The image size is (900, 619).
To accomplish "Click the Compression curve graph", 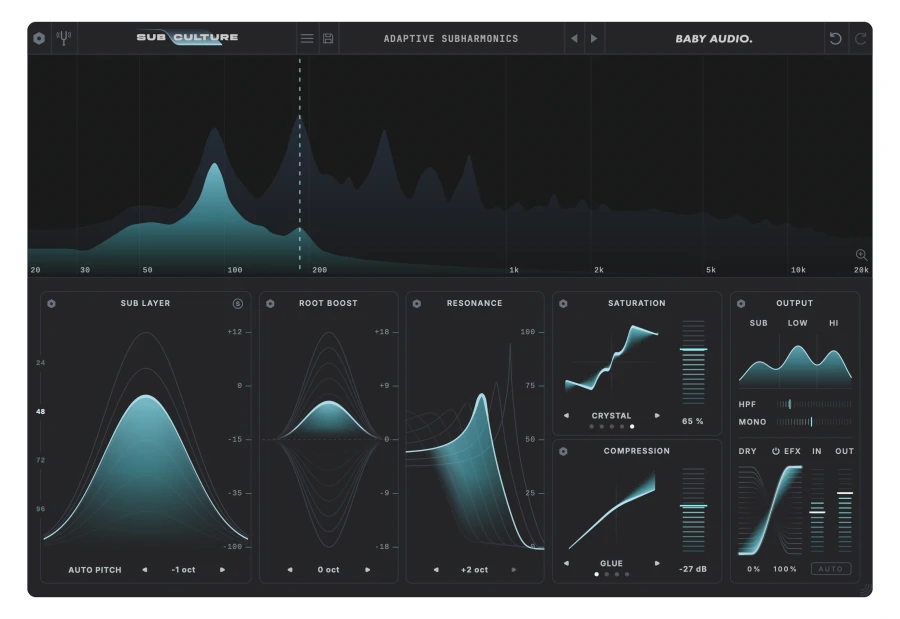I will [x=611, y=510].
